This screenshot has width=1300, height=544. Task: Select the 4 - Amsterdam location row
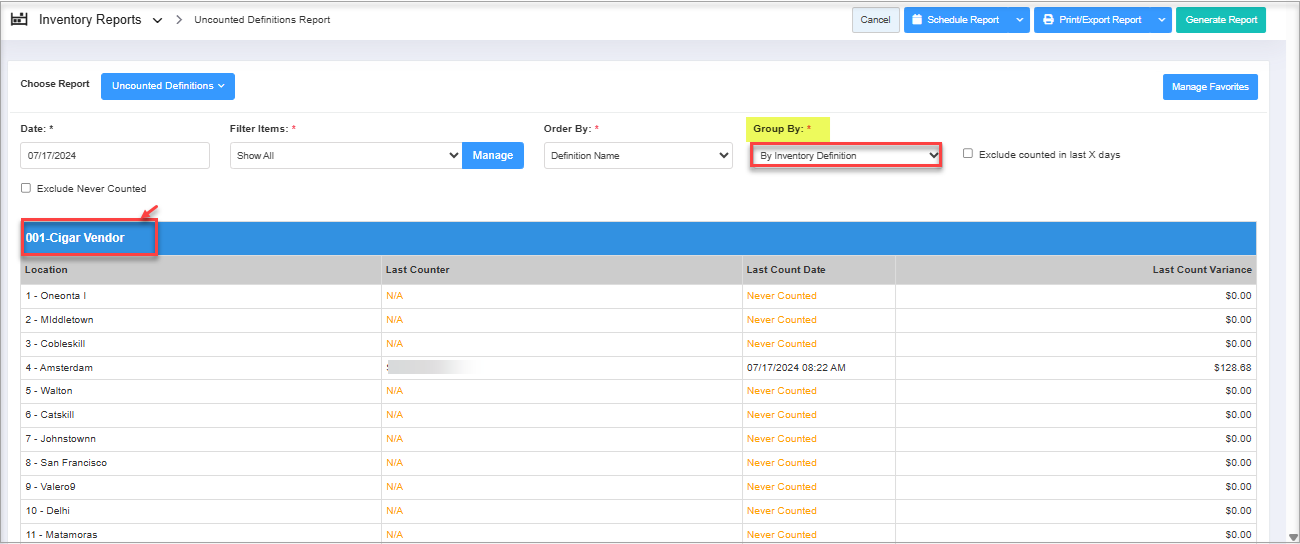pyautogui.click(x=60, y=368)
